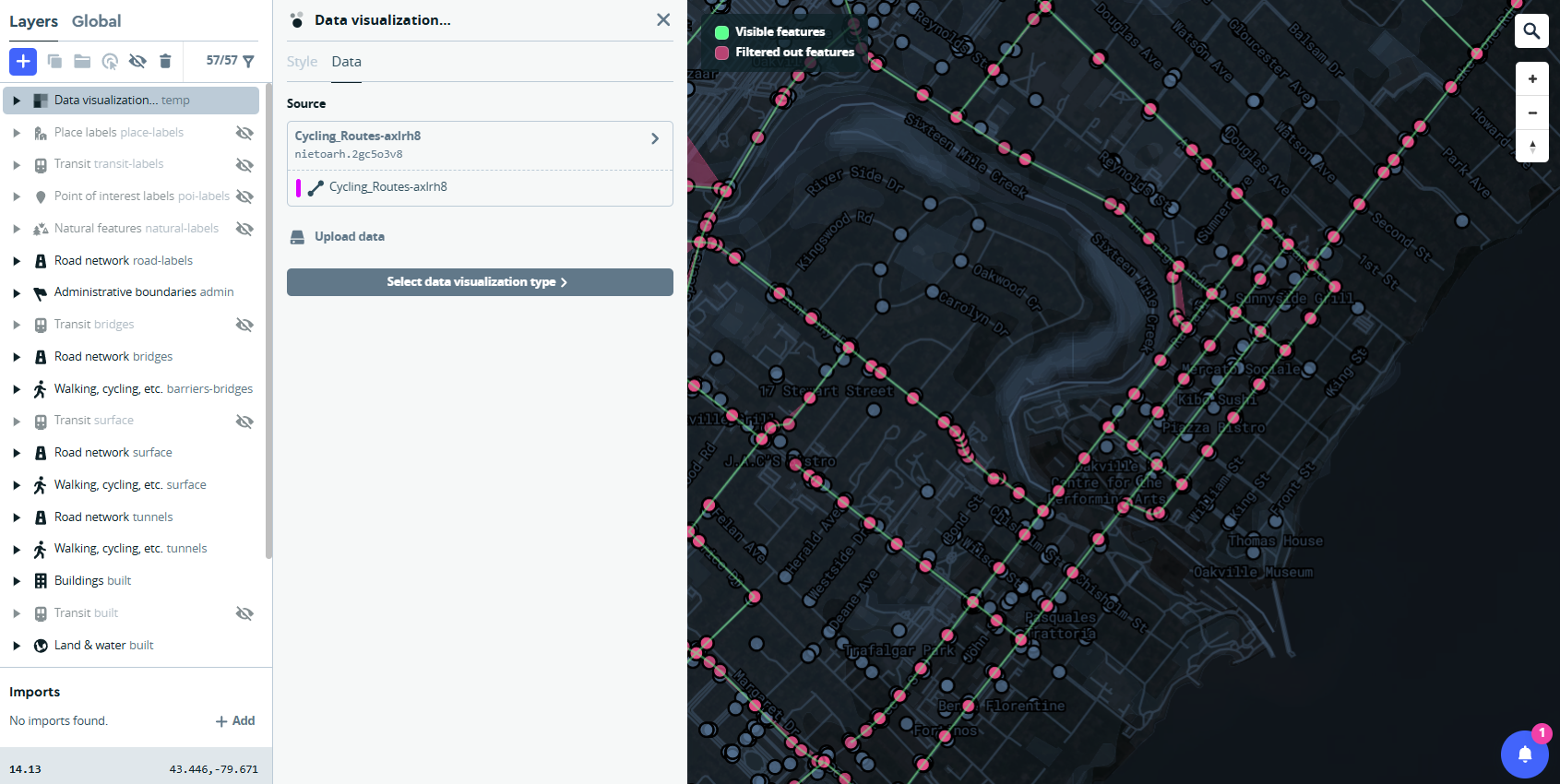The image size is (1560, 784).
Task: Click Oakville Museum map label
Action: [1253, 573]
